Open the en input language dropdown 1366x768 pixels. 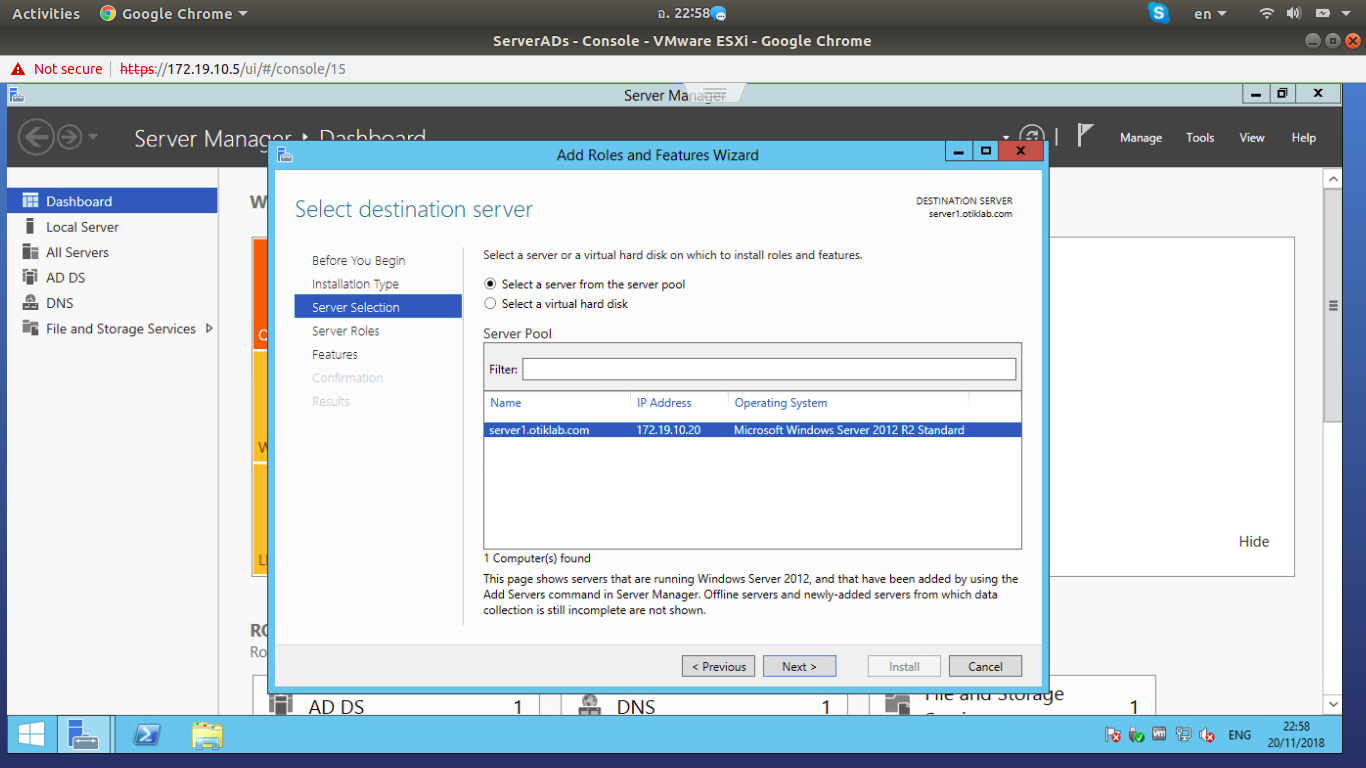tap(1210, 14)
